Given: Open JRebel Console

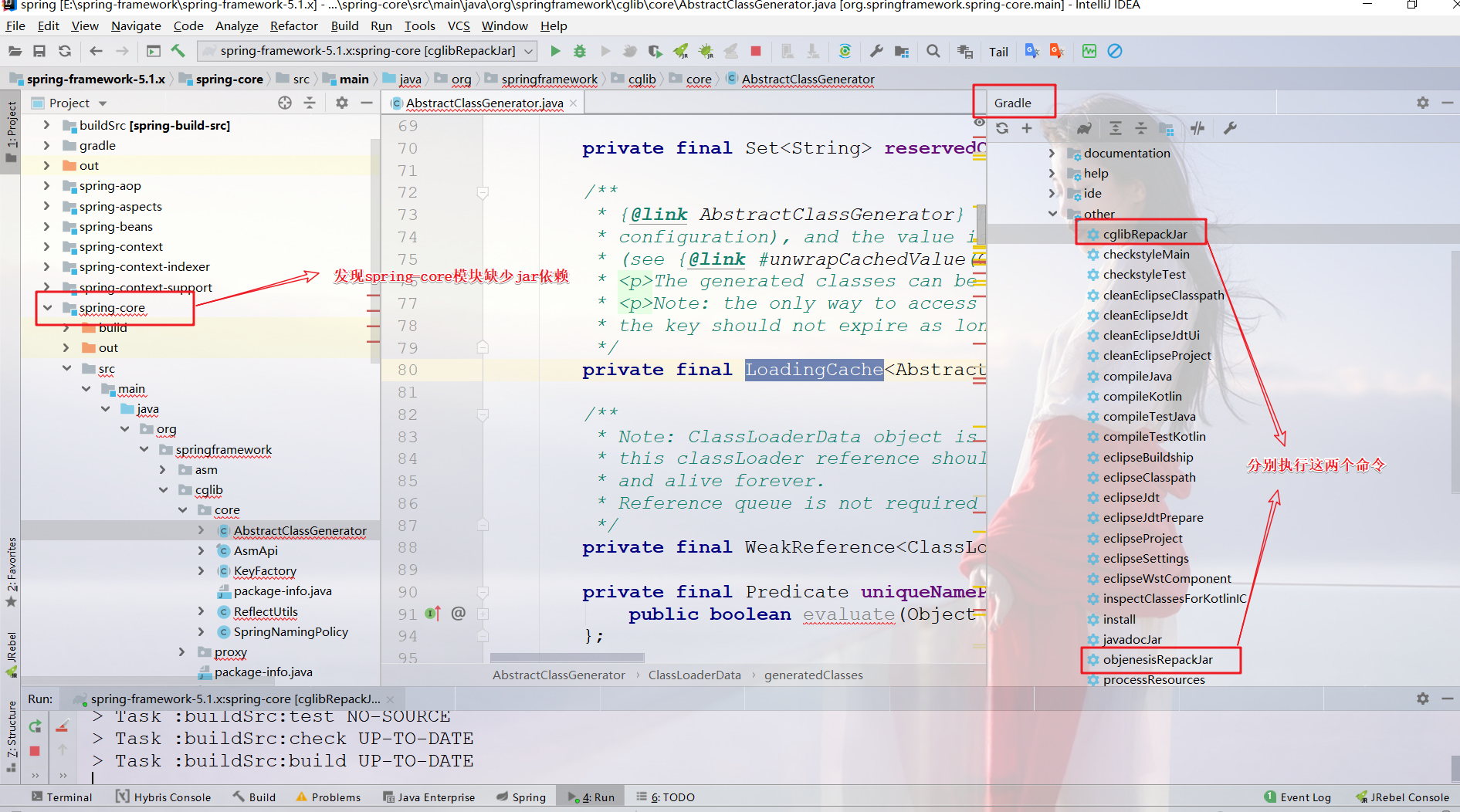Looking at the screenshot, I should [1402, 797].
